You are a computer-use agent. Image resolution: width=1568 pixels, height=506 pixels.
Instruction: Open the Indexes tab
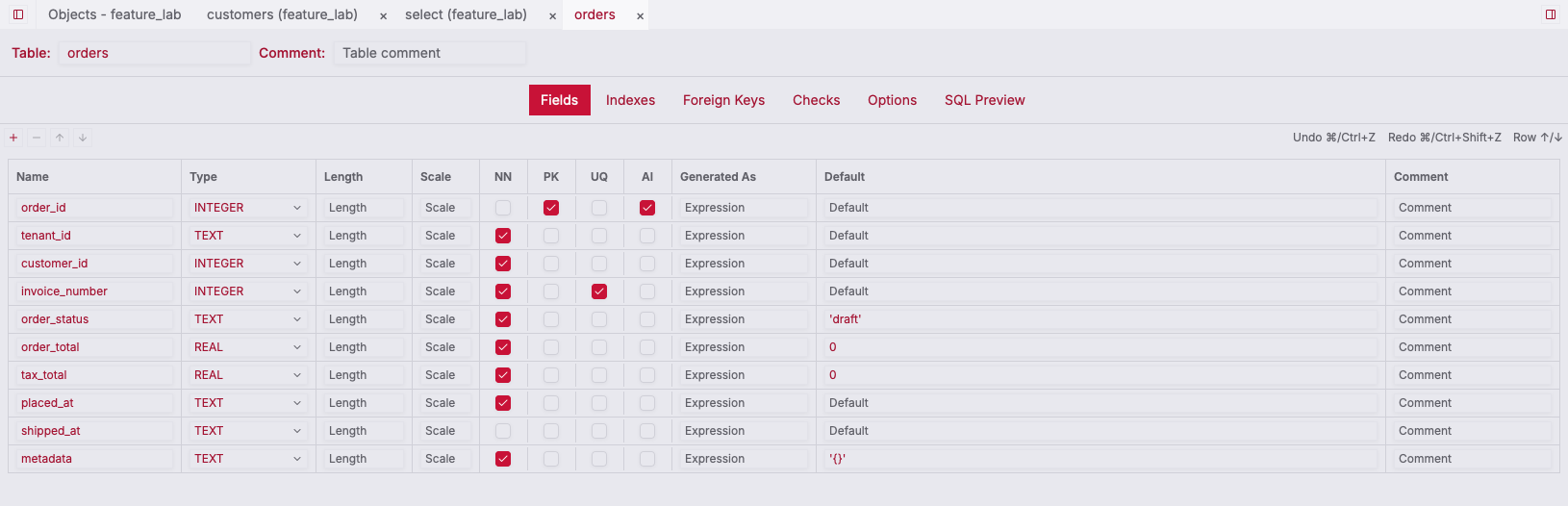click(630, 100)
